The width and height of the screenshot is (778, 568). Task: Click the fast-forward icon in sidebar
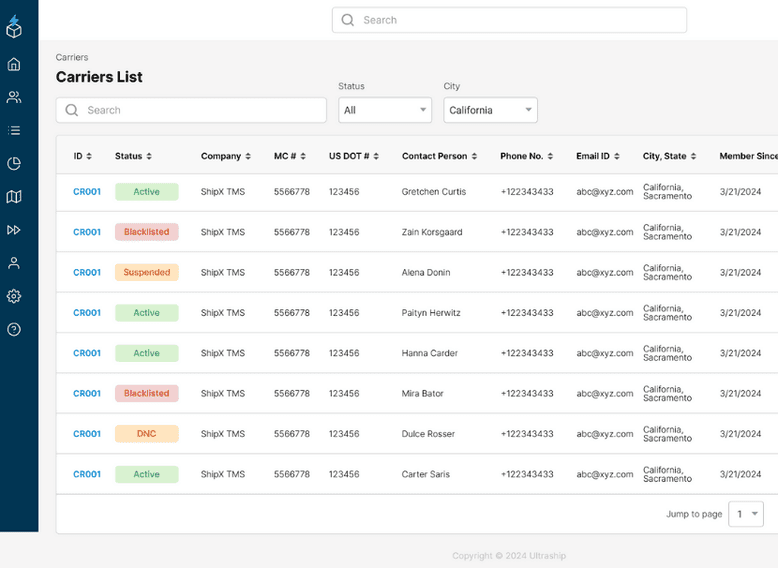[x=14, y=230]
